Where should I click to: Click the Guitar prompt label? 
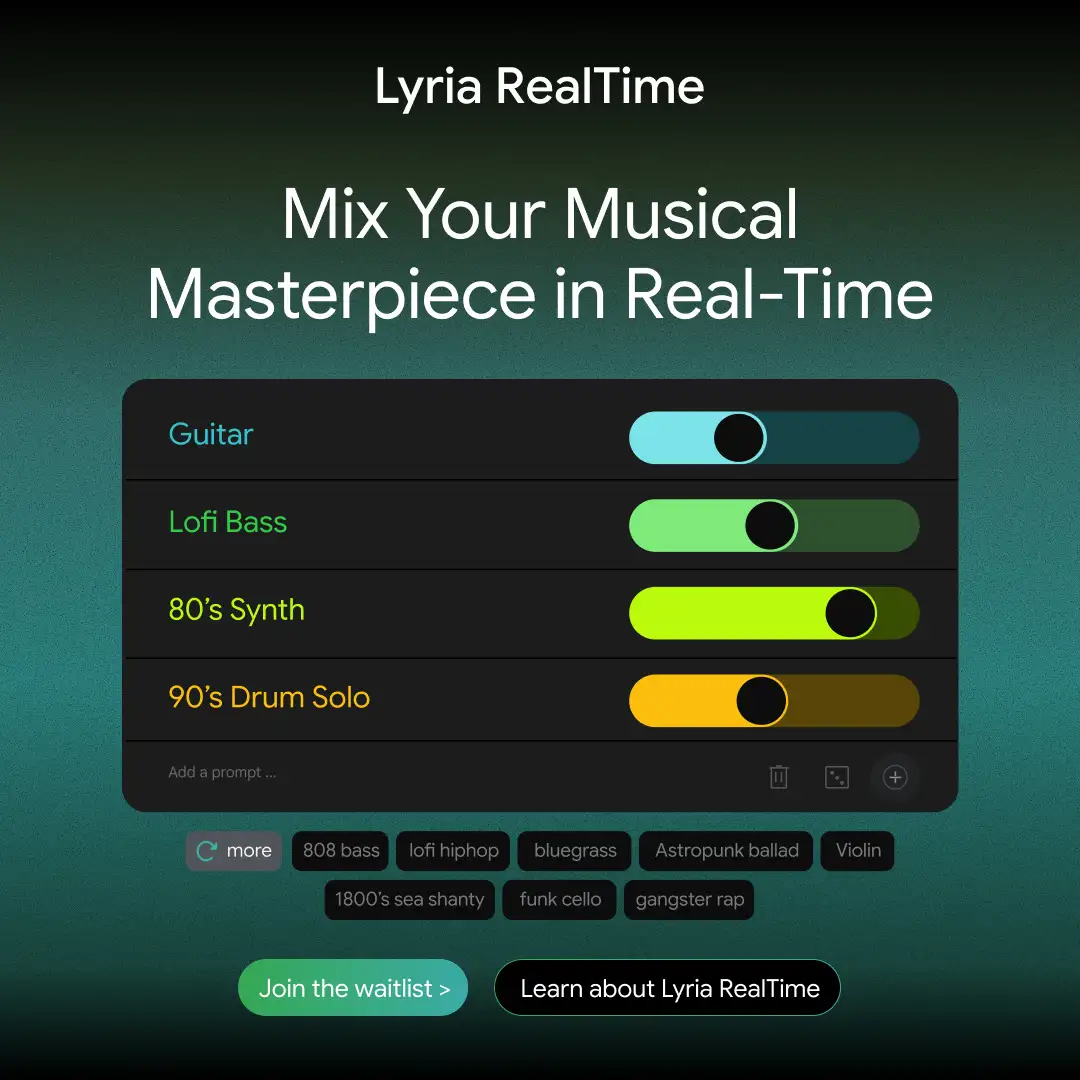click(x=211, y=435)
